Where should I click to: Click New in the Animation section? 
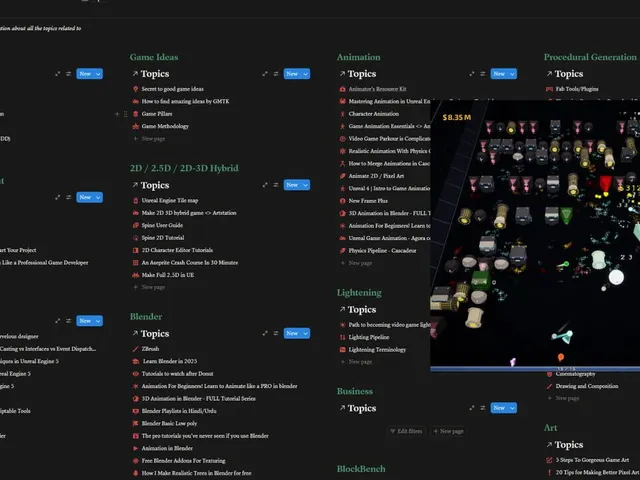[499, 74]
